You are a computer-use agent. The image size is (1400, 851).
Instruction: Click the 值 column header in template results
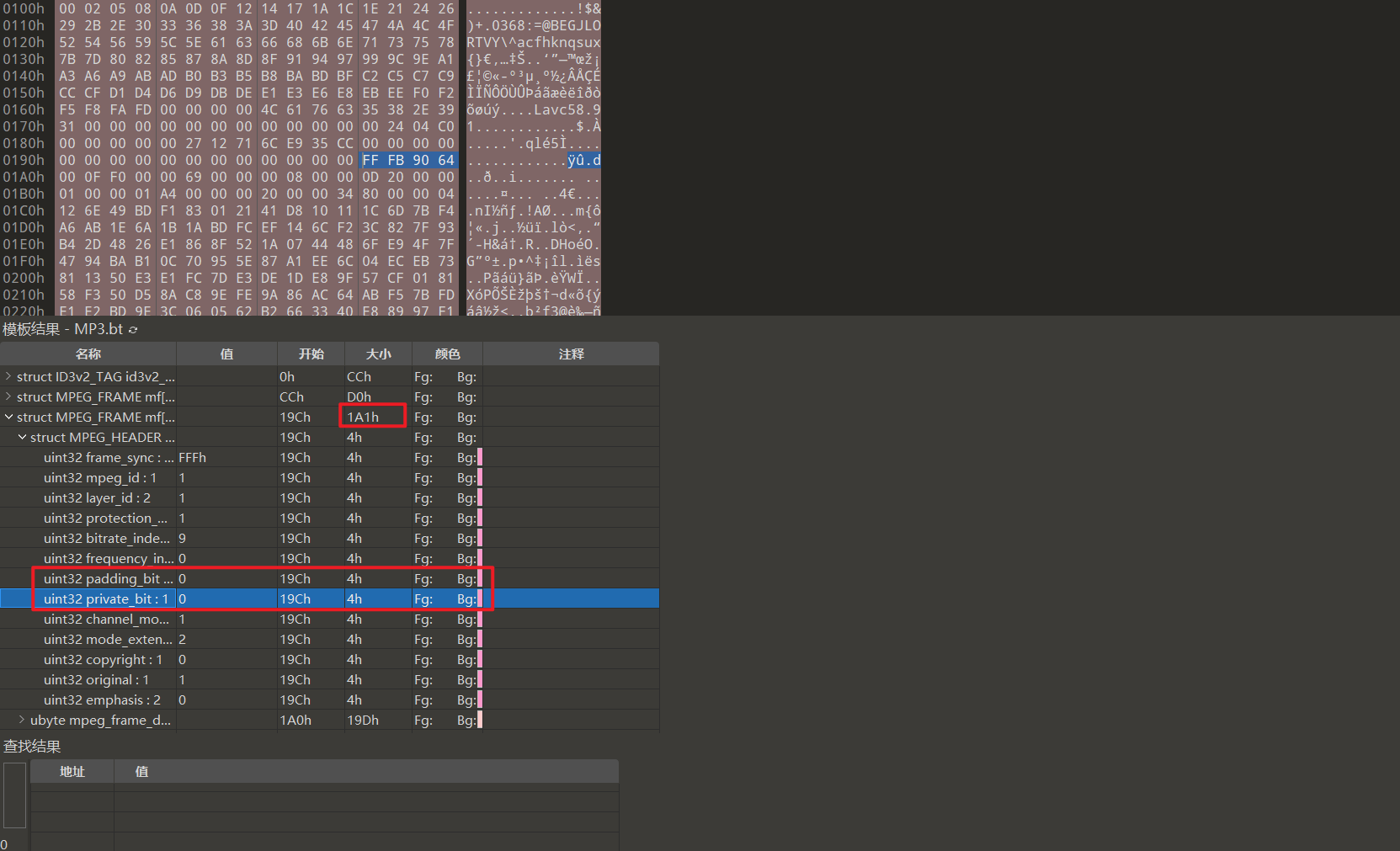[x=226, y=354]
